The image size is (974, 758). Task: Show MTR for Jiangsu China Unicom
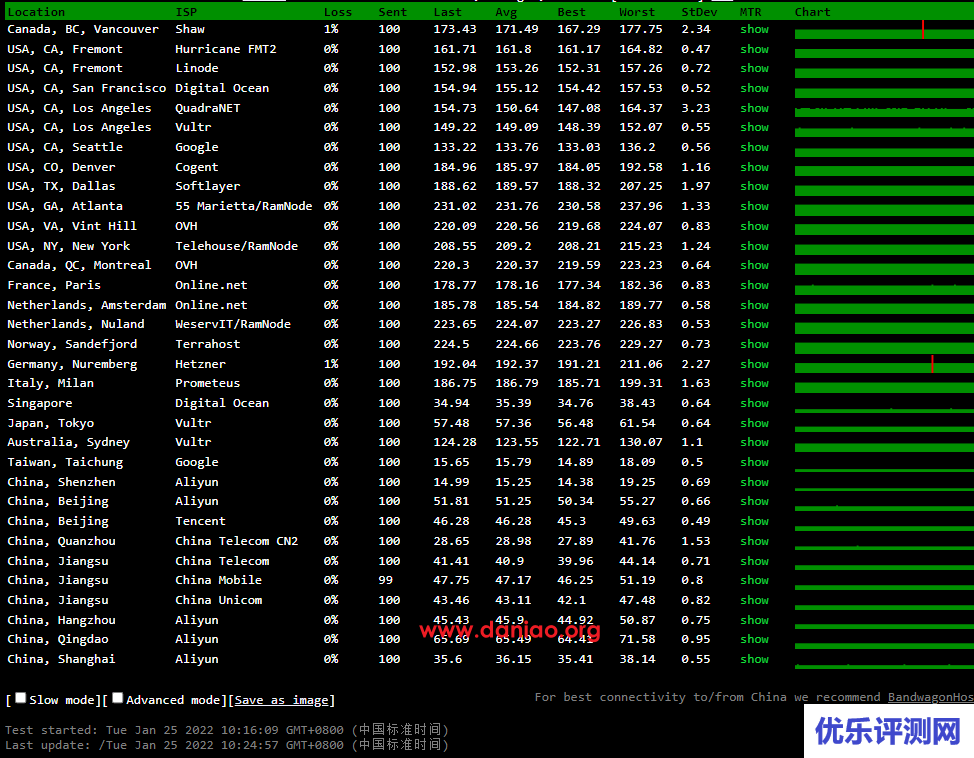(754, 600)
